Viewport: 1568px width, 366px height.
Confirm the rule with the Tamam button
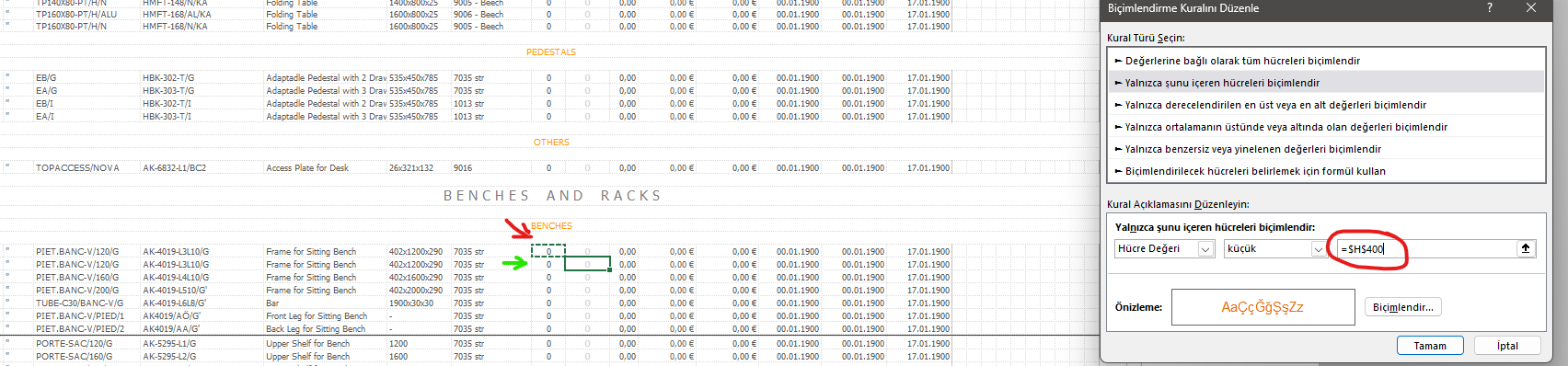[1430, 346]
